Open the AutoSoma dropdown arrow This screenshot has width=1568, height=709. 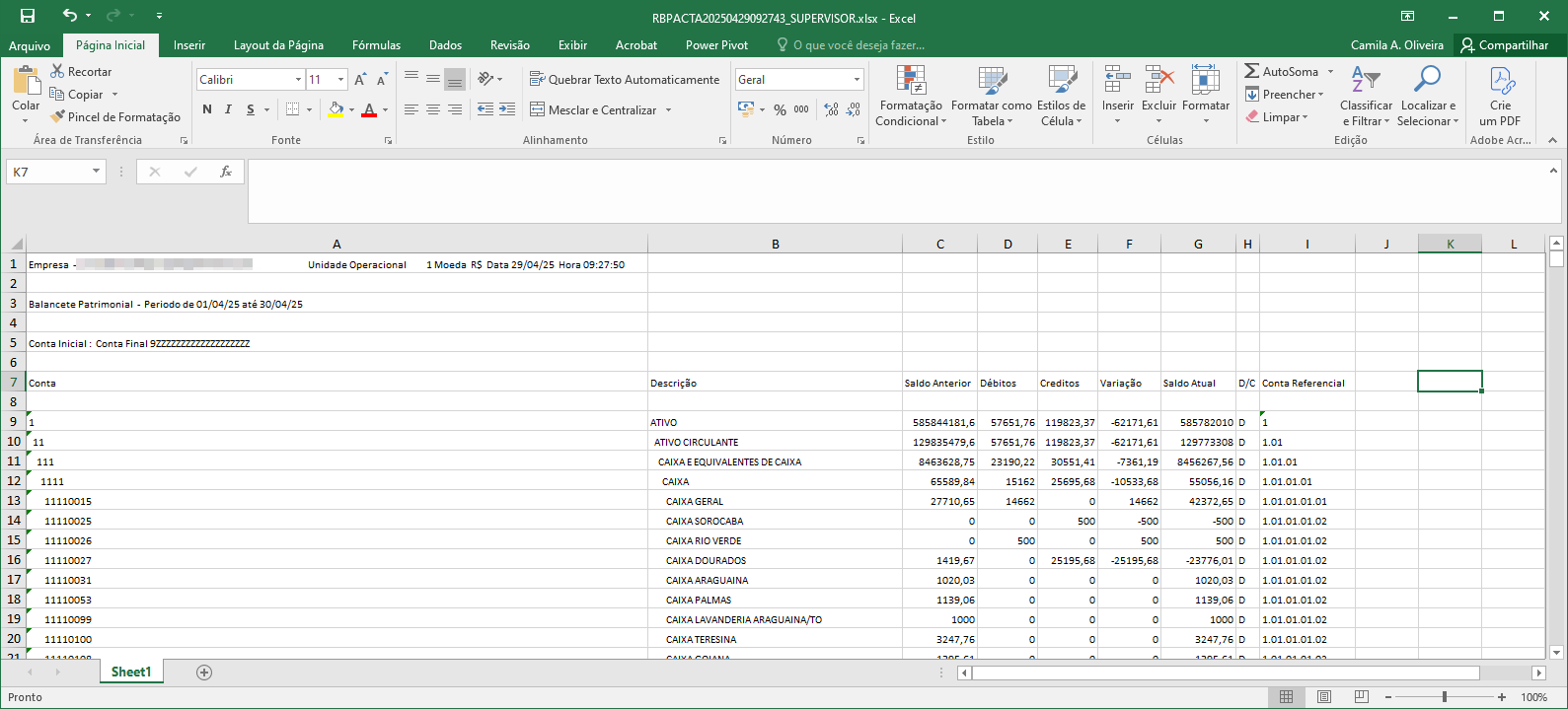[x=1330, y=71]
